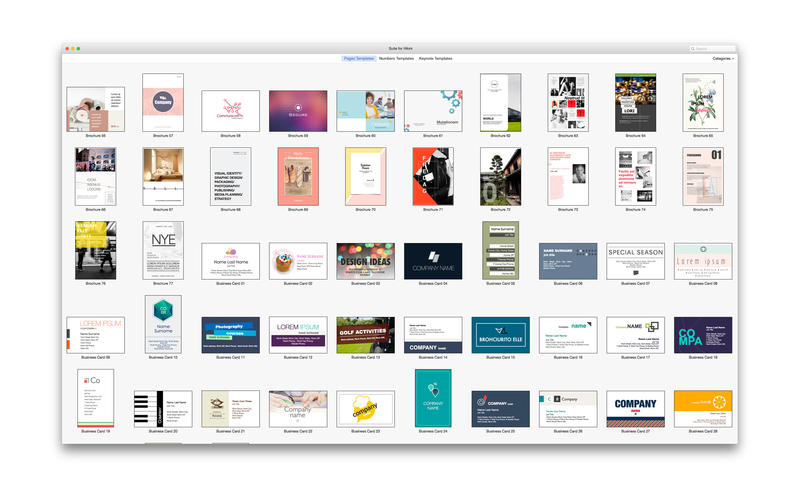Select the Brochure 66 template

click(x=95, y=177)
